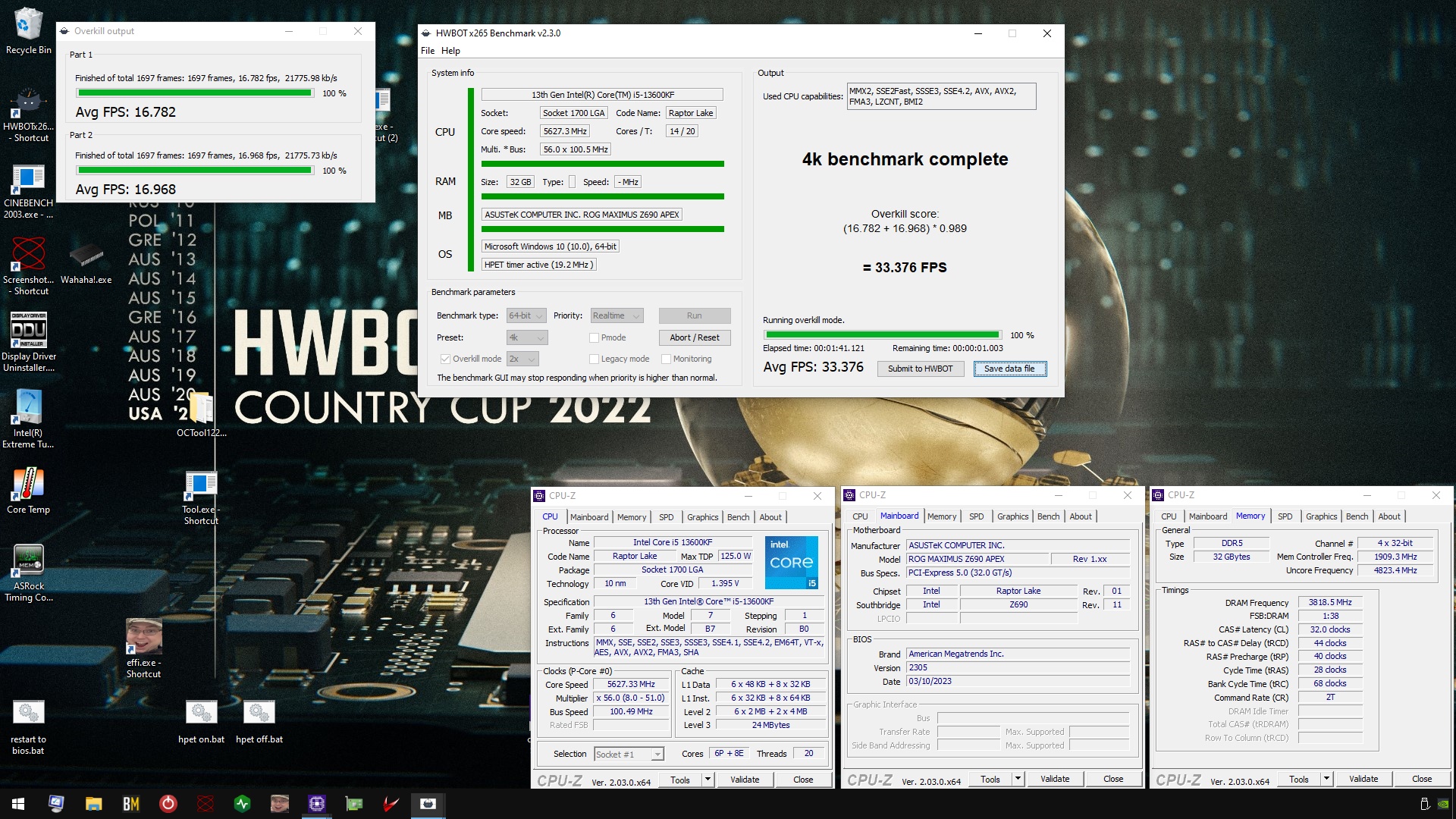Open File Explorer from the taskbar
The image size is (1456, 819).
tap(93, 804)
